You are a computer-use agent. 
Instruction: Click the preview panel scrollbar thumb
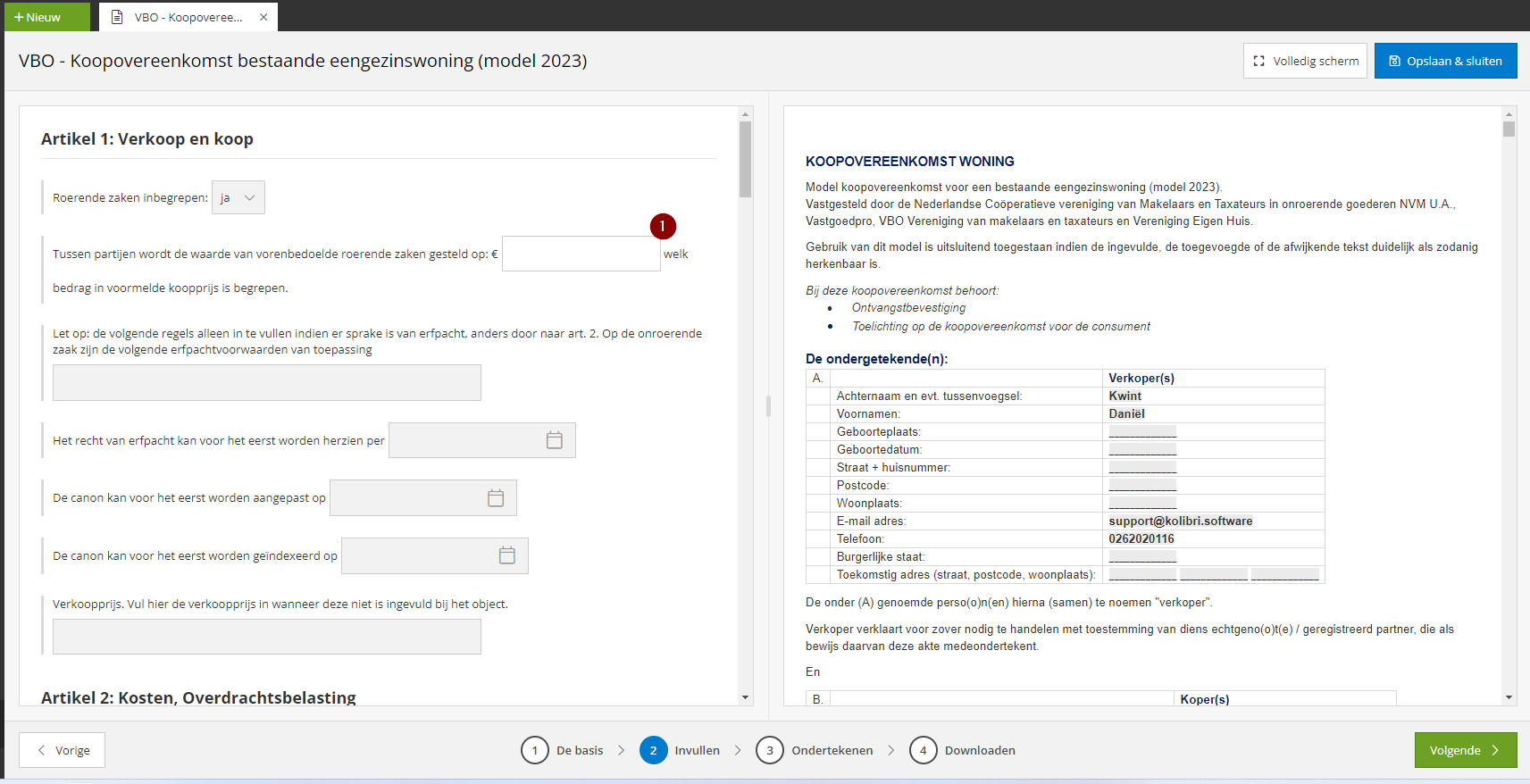pos(1509,129)
